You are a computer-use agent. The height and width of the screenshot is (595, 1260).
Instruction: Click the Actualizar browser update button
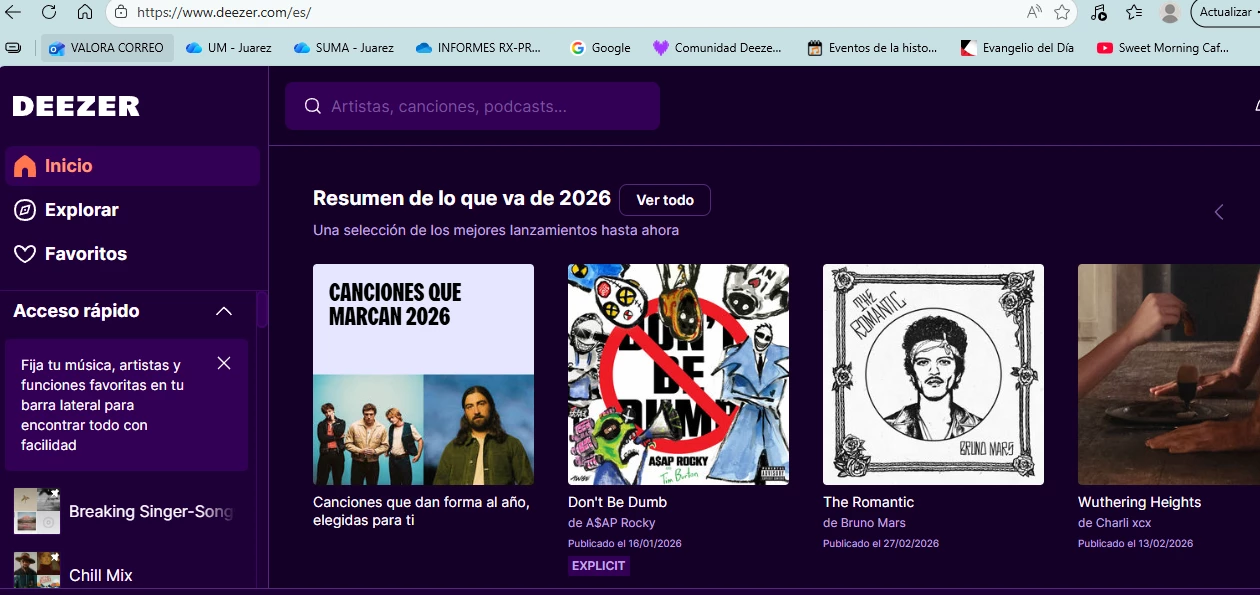pyautogui.click(x=1226, y=12)
